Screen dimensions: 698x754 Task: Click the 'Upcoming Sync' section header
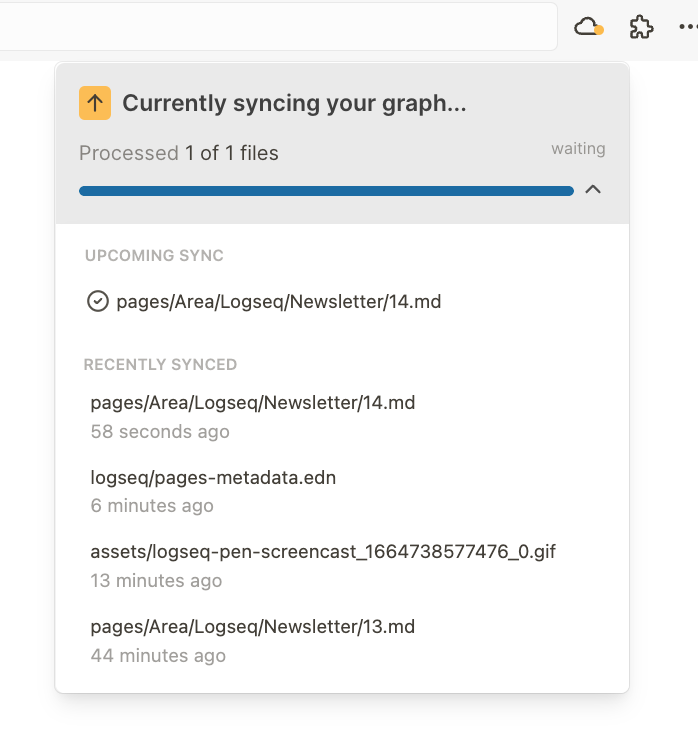click(x=154, y=255)
